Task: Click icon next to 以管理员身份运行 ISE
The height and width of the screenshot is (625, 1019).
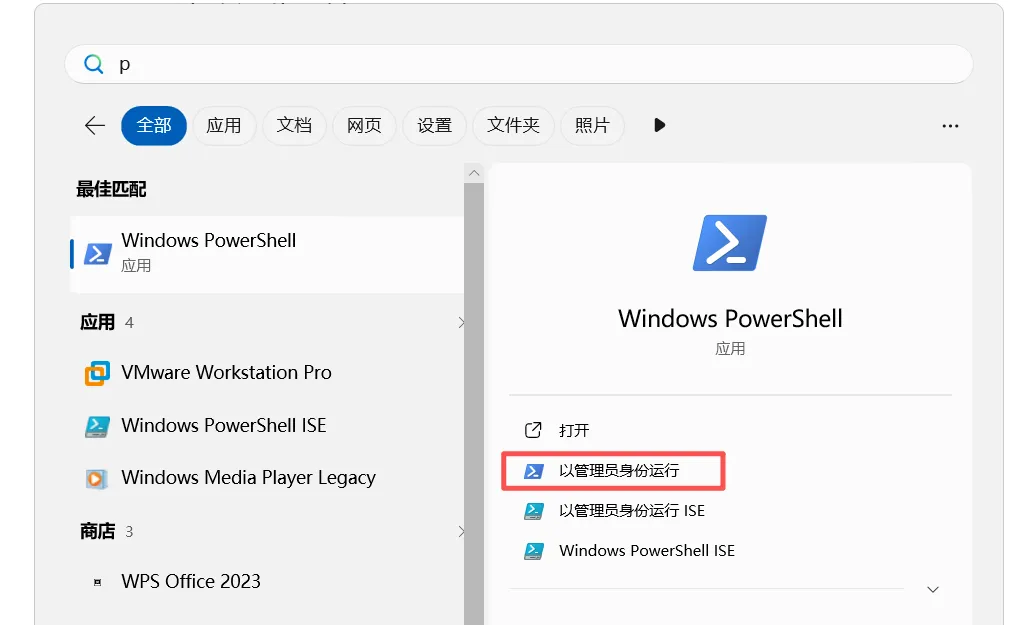Action: tap(534, 511)
